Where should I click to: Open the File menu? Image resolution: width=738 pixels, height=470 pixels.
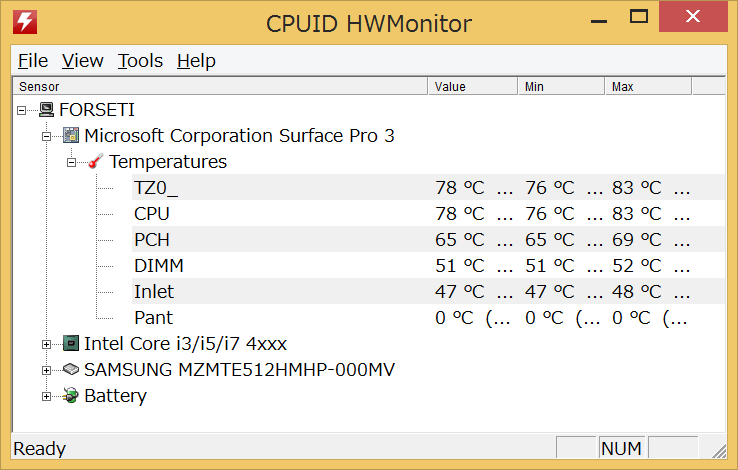pyautogui.click(x=33, y=61)
